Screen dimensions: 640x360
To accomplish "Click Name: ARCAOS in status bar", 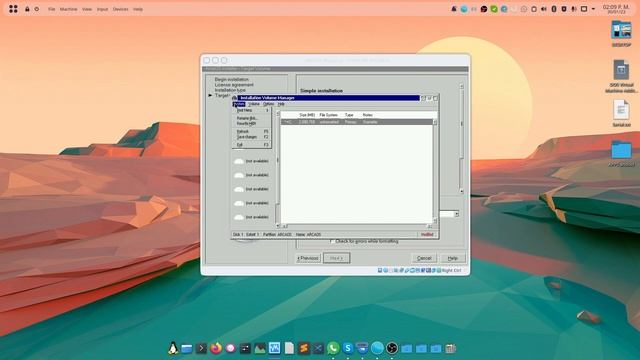I will [x=308, y=235].
